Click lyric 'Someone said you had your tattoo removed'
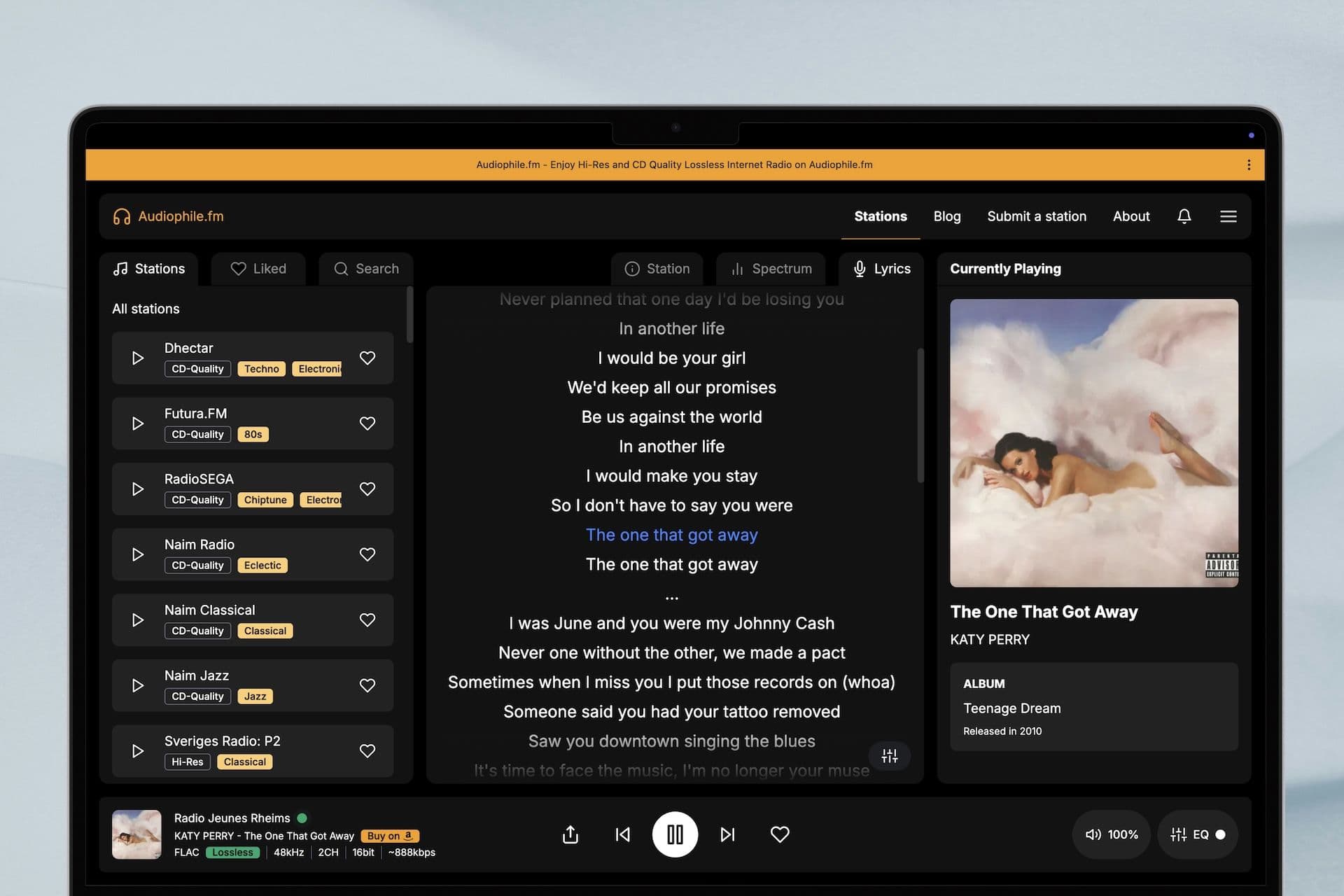Image resolution: width=1344 pixels, height=896 pixels. point(672,712)
